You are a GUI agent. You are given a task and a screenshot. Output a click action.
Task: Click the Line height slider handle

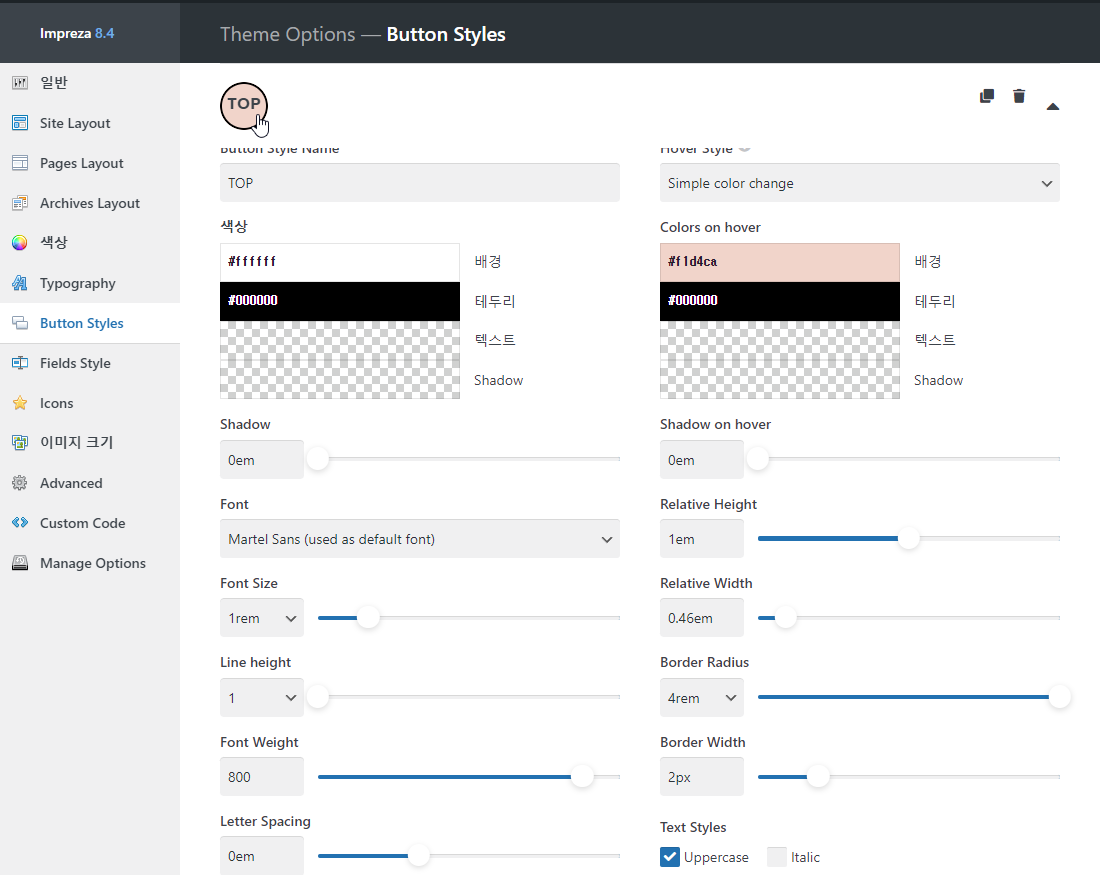click(318, 697)
